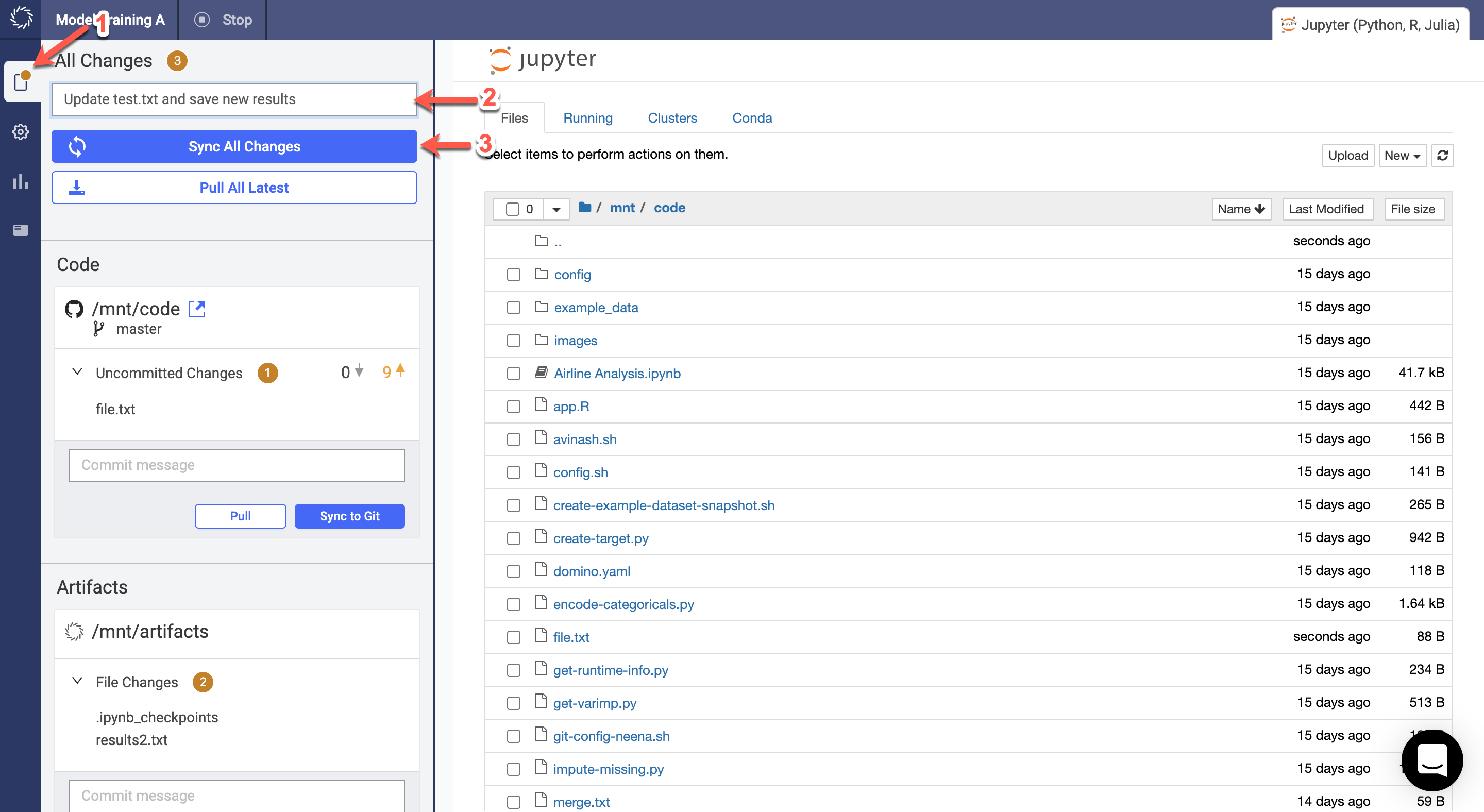Open the git-config-neena.sh file
Image resolution: width=1484 pixels, height=812 pixels.
pos(611,736)
